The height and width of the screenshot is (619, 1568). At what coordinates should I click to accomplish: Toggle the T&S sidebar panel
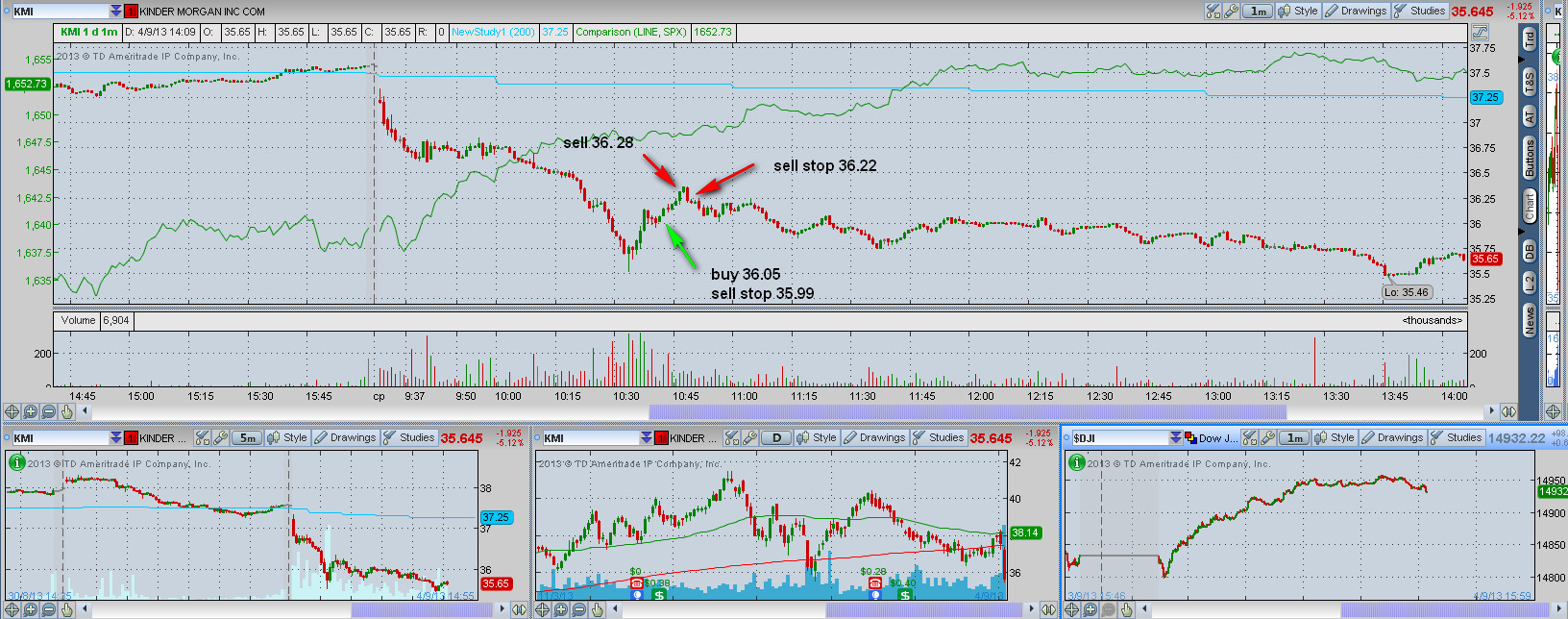click(1529, 81)
